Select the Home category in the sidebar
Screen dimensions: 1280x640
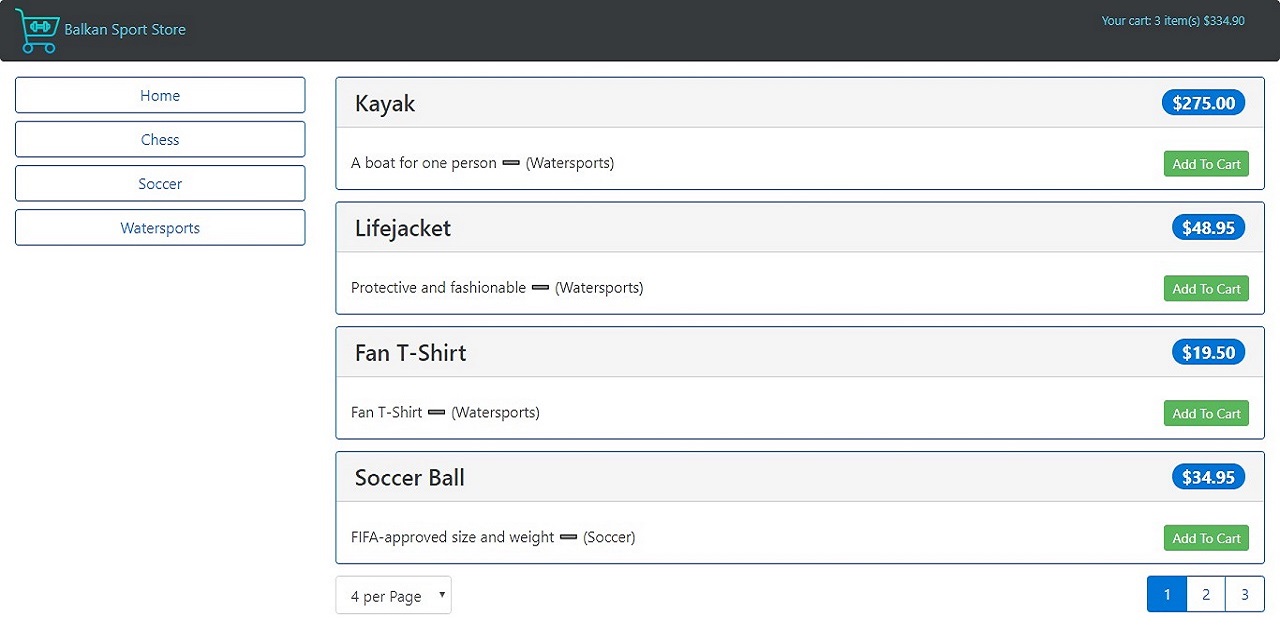160,95
